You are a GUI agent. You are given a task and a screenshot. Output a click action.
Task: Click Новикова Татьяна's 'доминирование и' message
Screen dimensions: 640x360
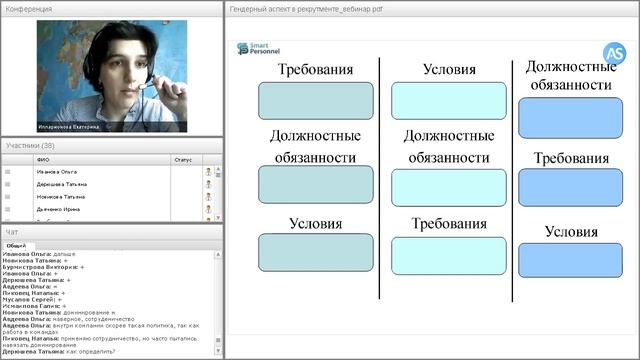tap(59, 313)
